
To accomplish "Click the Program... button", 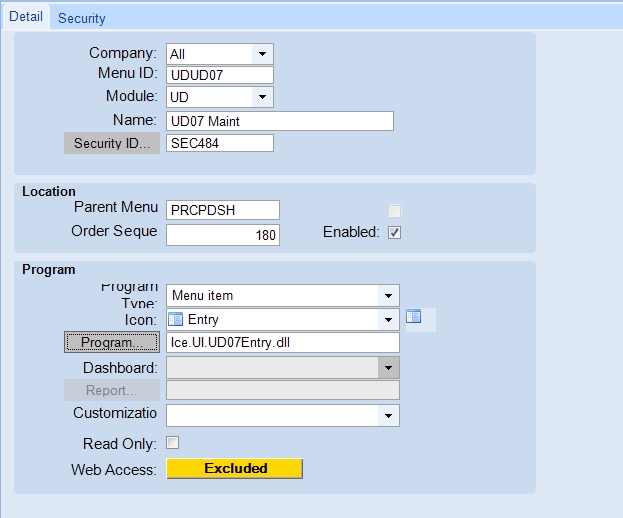I will (112, 342).
